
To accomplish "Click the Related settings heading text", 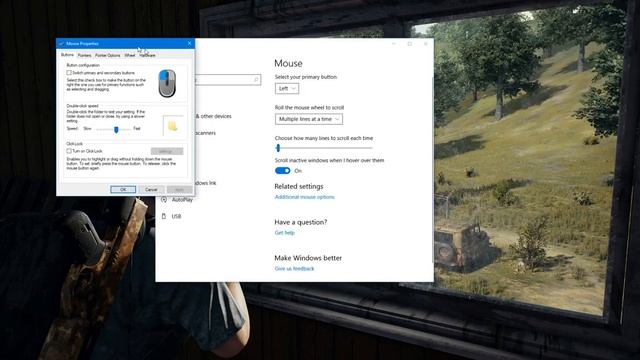I will [x=299, y=186].
